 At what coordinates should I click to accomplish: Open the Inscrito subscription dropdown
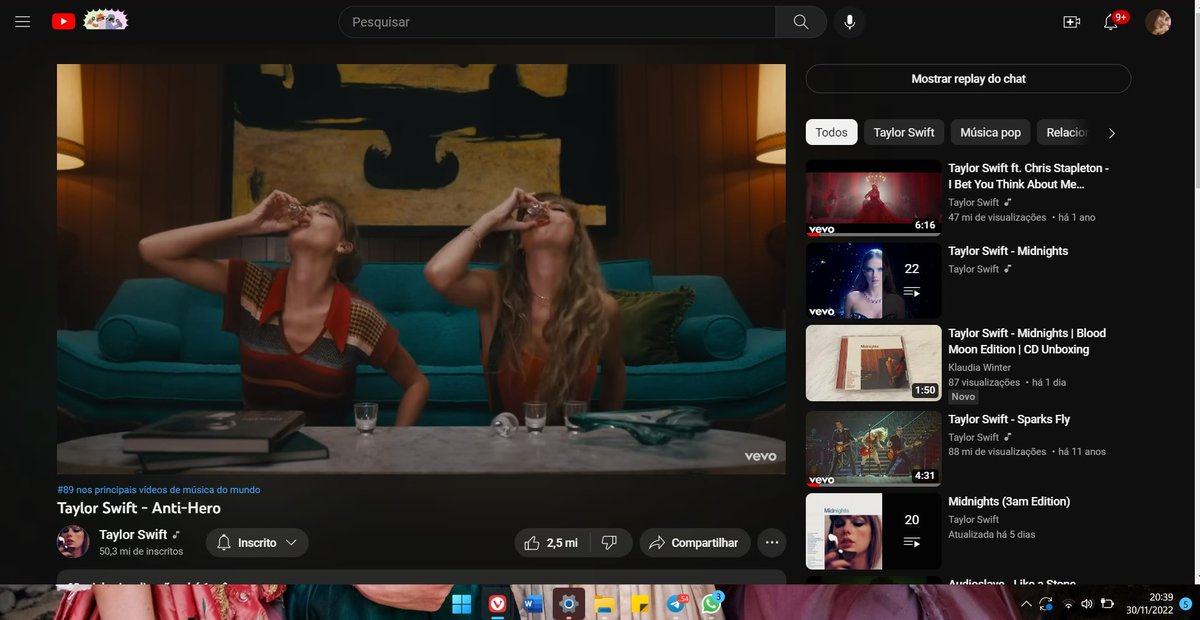tap(257, 542)
